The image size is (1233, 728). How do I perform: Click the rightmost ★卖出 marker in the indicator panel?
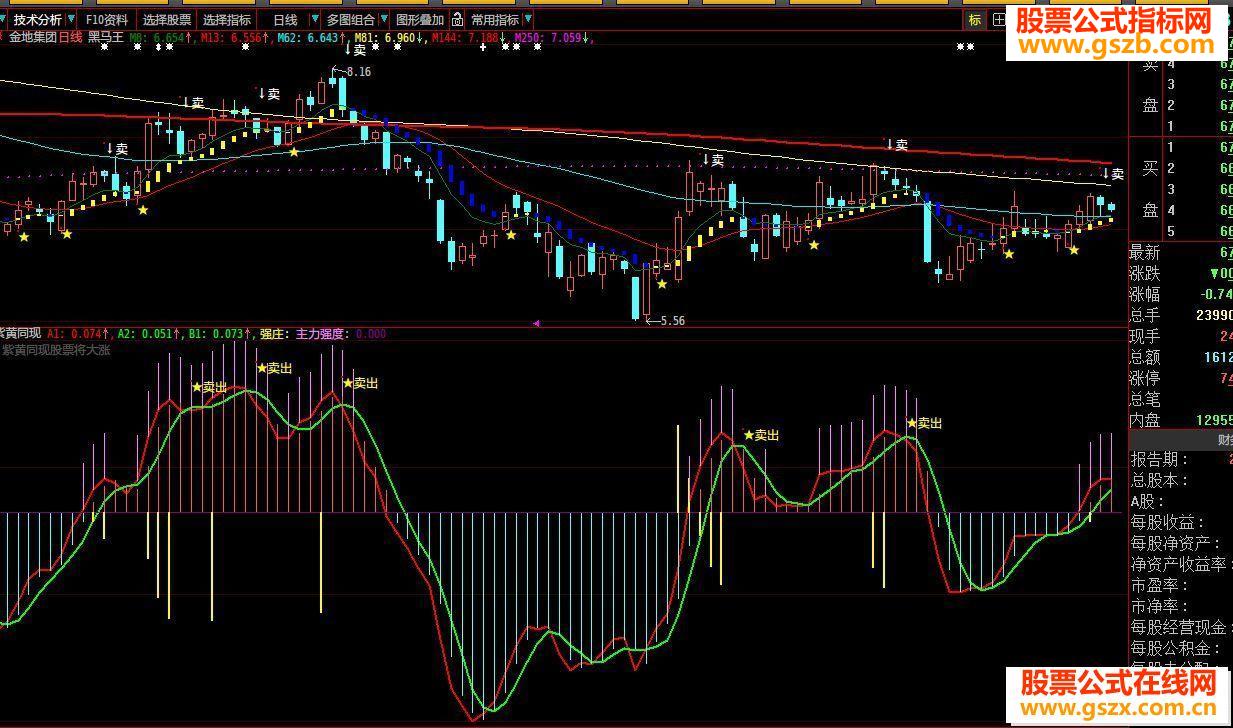(x=924, y=423)
